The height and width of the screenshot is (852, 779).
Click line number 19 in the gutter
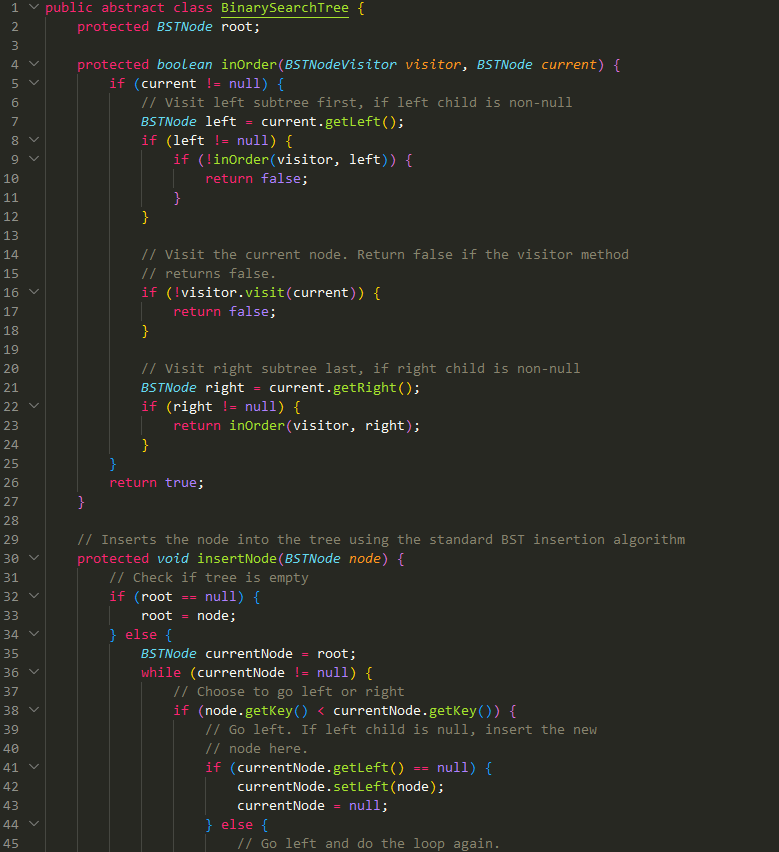click(x=11, y=350)
